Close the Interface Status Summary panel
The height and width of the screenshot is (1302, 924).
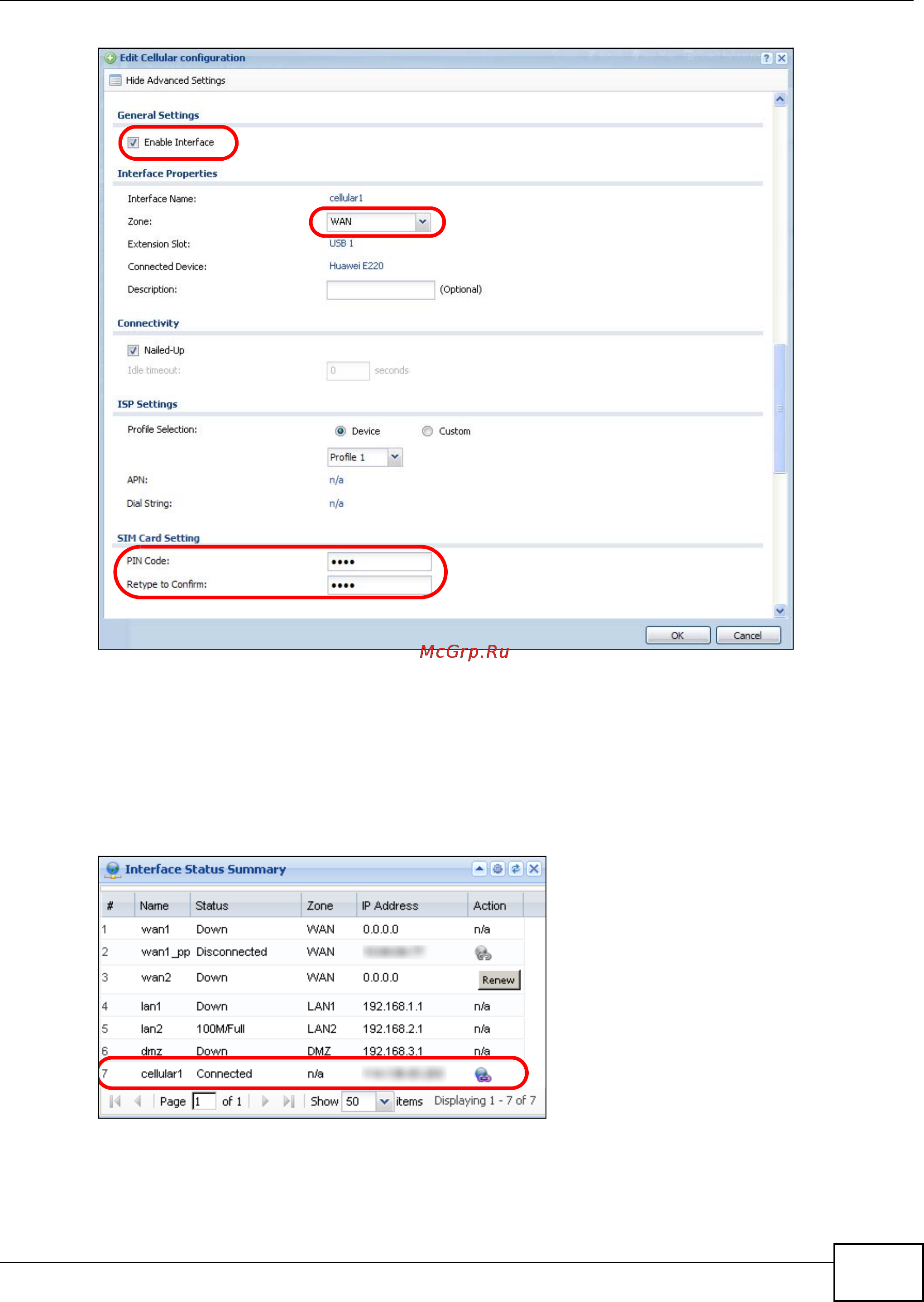(534, 869)
